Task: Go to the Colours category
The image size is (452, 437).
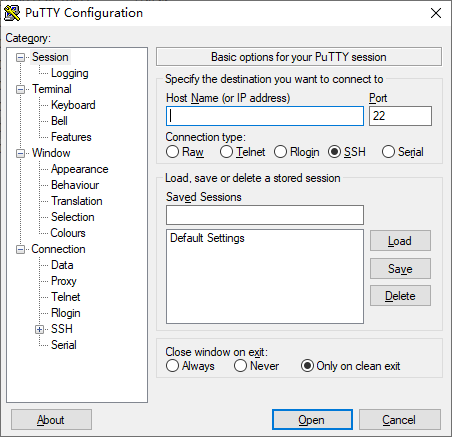Action: pos(68,233)
